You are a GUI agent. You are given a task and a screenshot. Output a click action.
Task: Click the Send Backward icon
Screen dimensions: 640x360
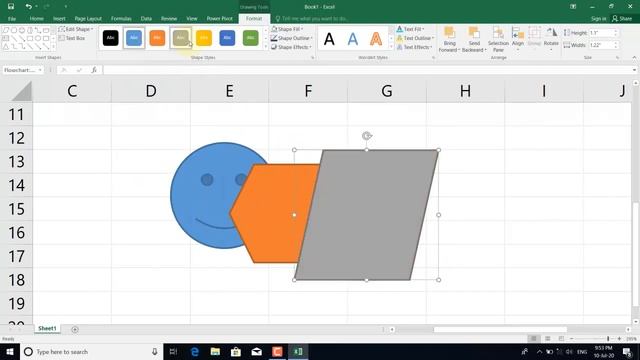tap(474, 33)
